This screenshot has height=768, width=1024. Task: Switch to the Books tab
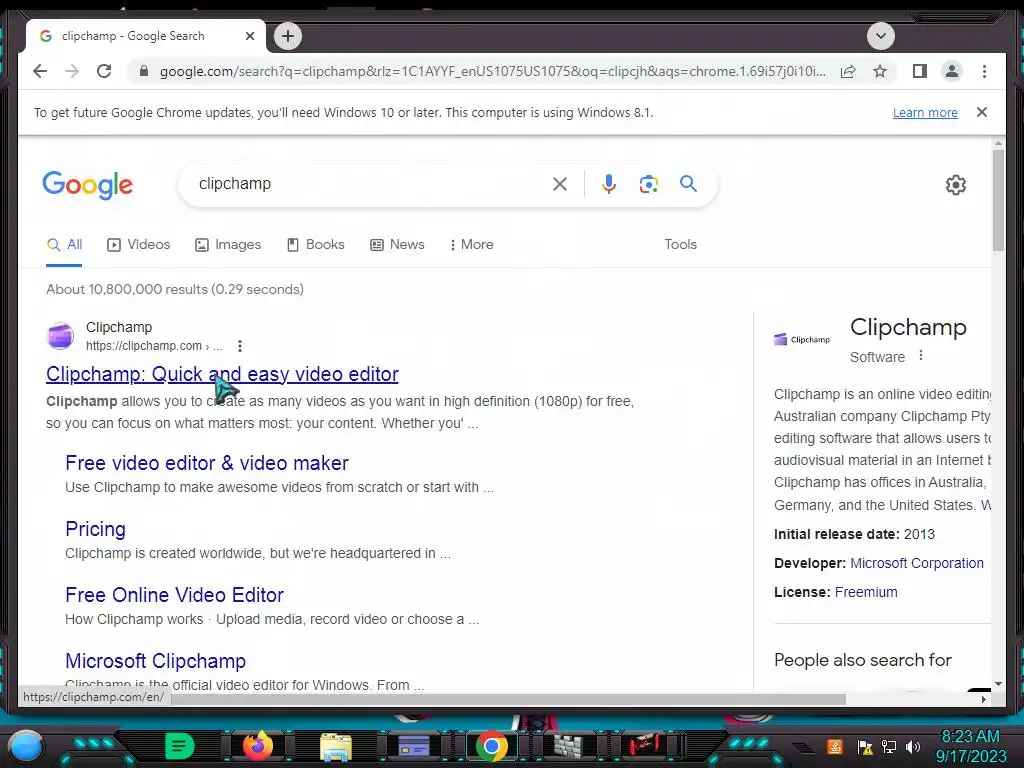coord(315,245)
